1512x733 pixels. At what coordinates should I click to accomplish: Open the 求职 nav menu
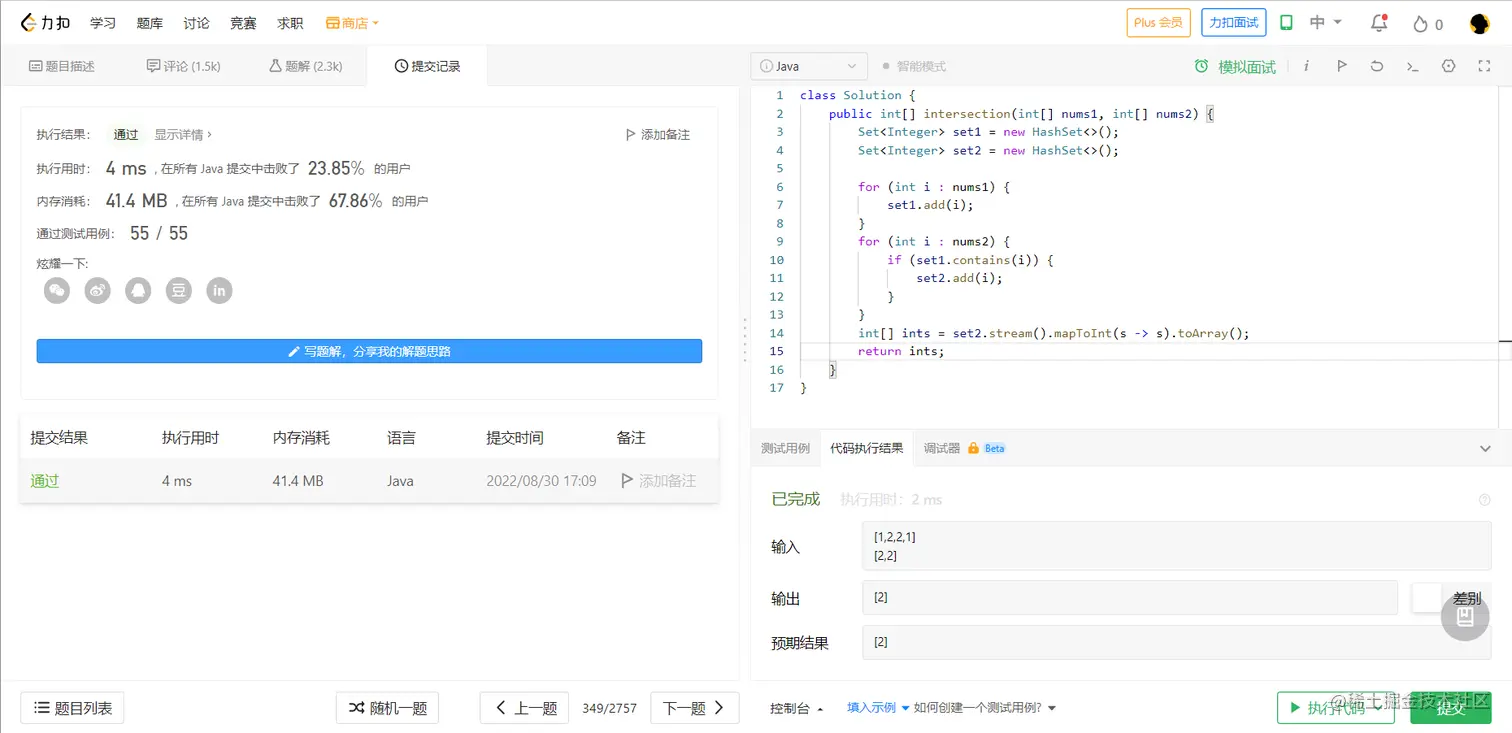pos(290,23)
